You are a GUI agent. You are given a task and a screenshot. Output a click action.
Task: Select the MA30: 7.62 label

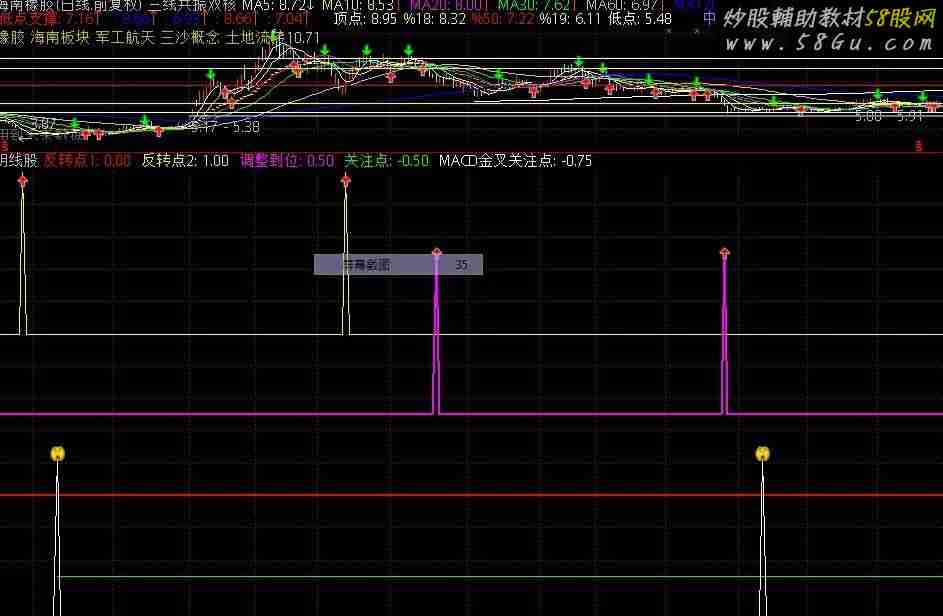[x=538, y=5]
